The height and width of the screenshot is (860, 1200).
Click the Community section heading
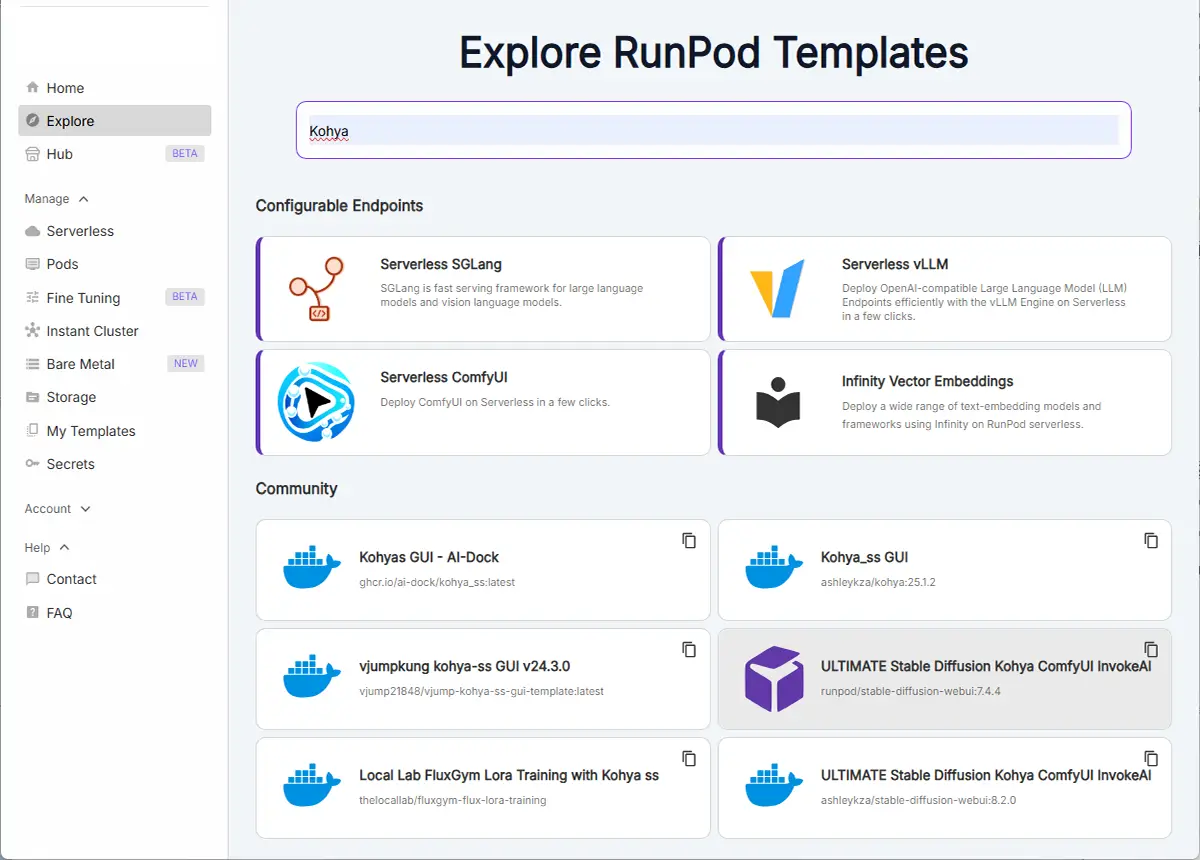pyautogui.click(x=296, y=489)
